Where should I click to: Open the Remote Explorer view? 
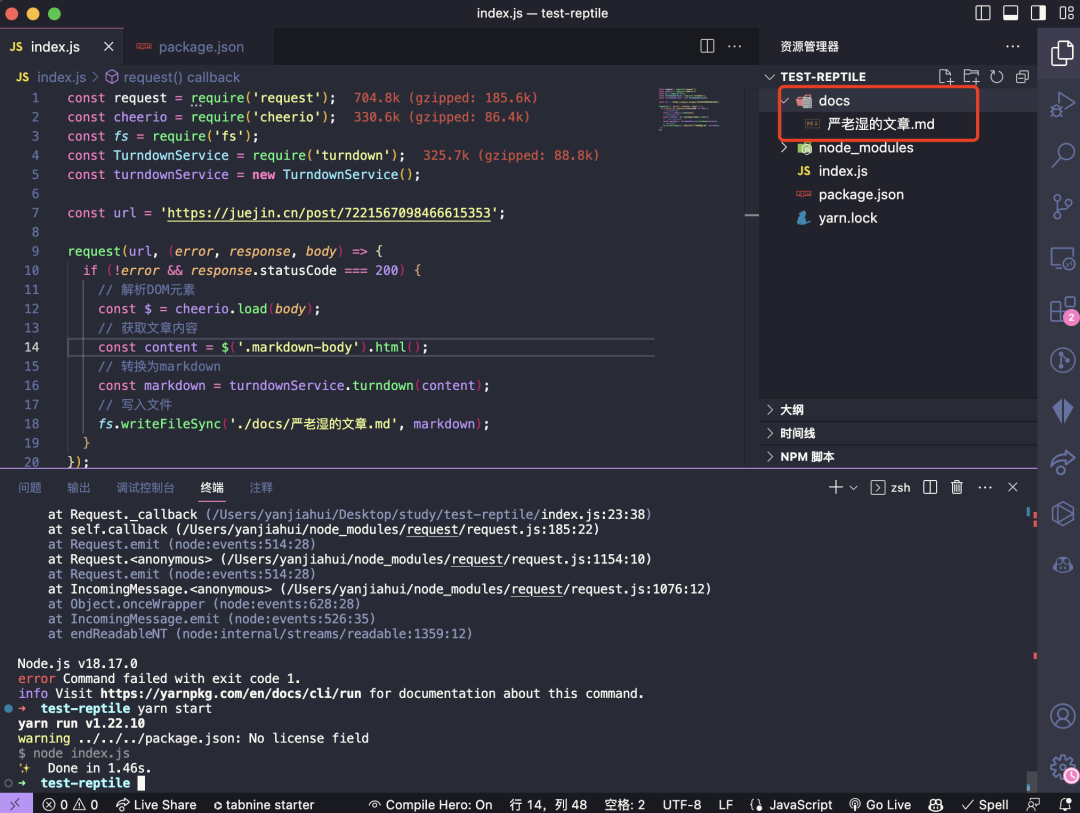coord(1061,258)
